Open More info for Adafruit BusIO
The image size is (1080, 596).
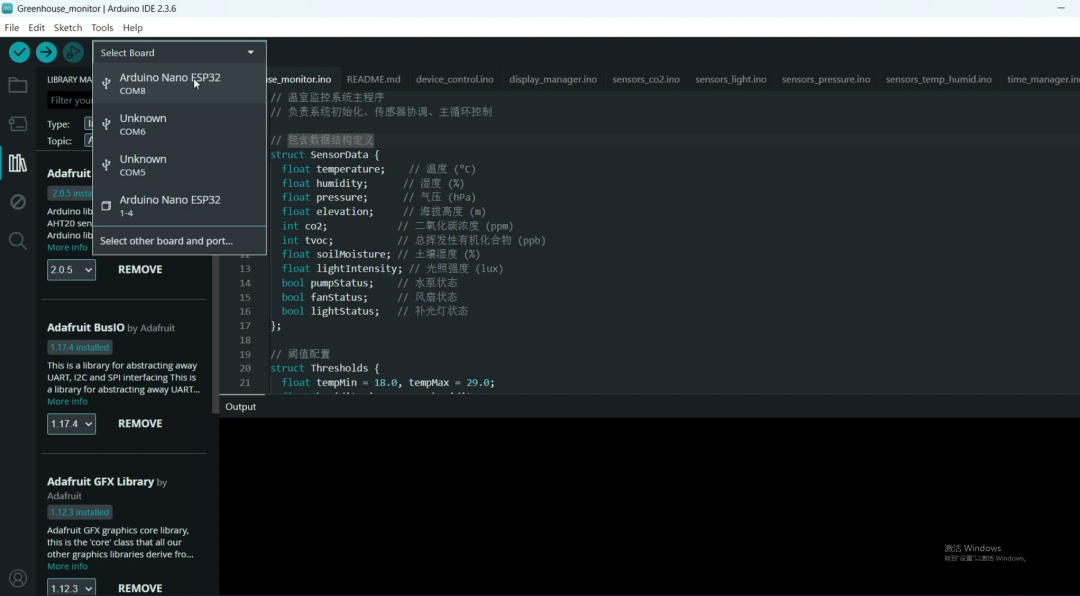tap(68, 401)
